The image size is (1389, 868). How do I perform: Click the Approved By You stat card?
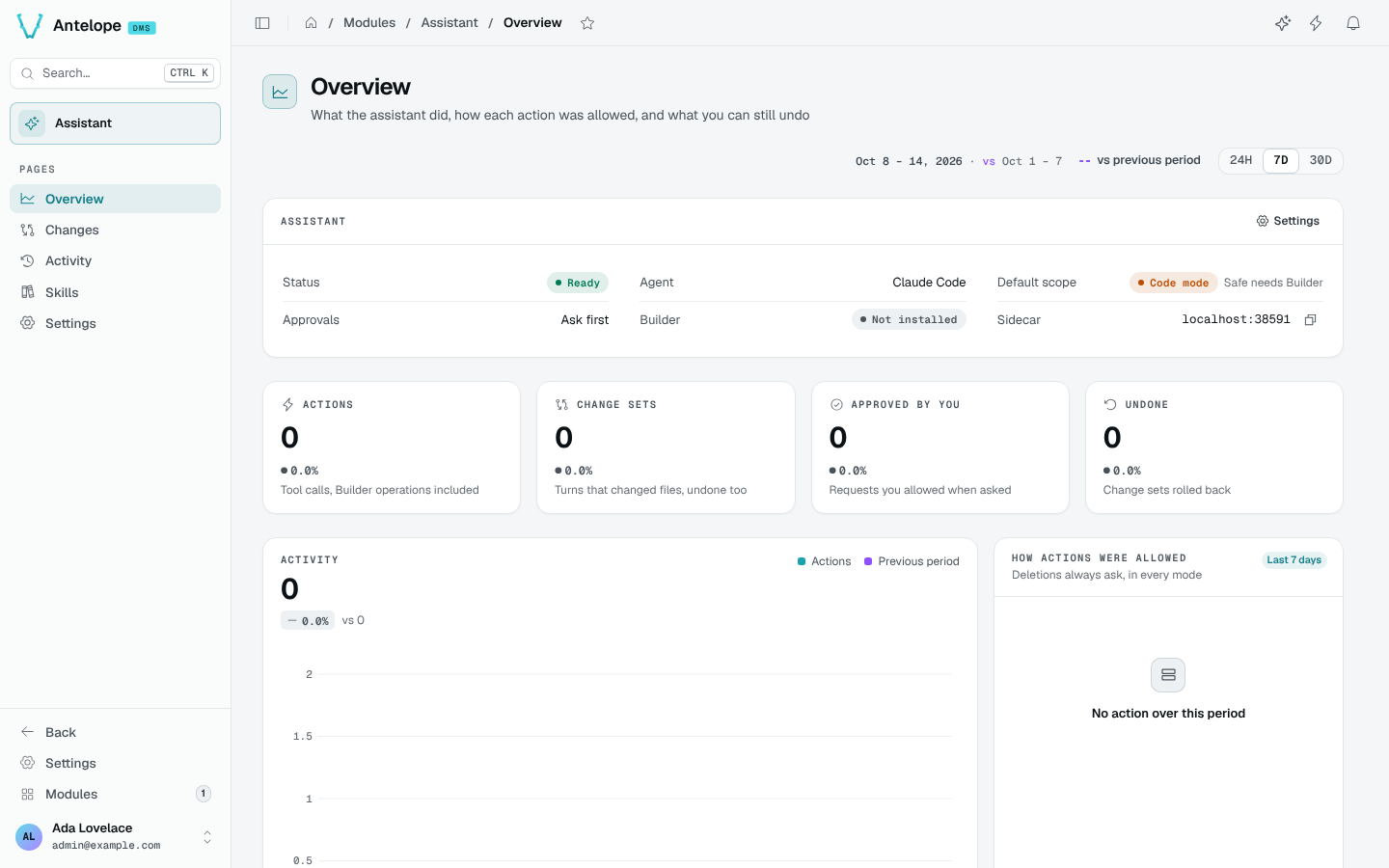[940, 448]
